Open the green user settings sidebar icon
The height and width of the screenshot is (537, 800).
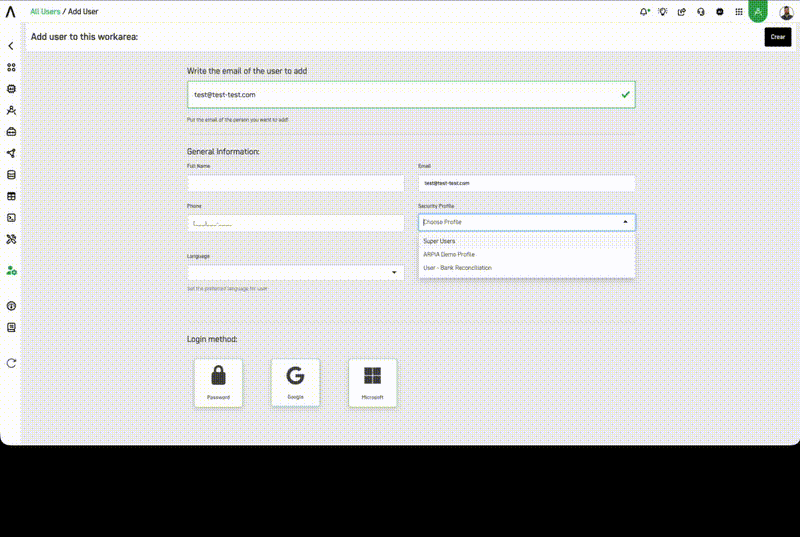tap(11, 271)
